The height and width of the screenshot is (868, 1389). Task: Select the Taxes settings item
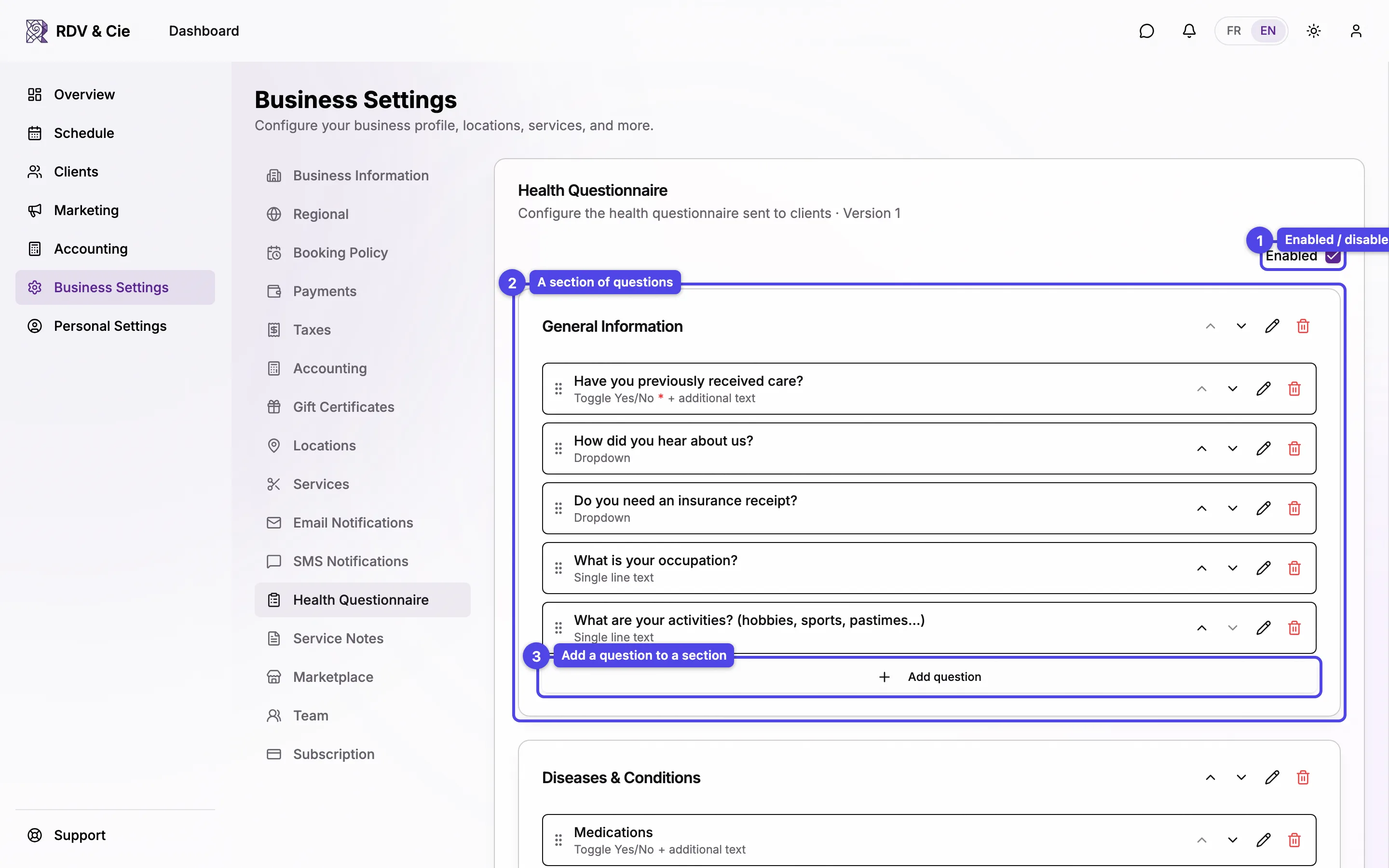click(362, 329)
